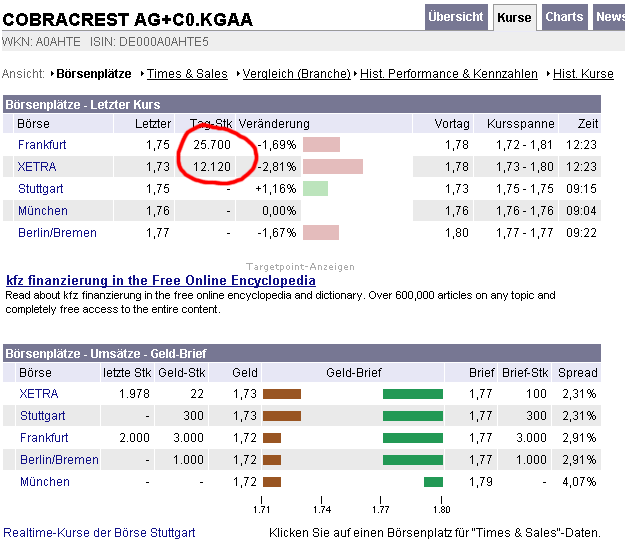Viewport: 625px width, 550px height.
Task: Open Hist. Kurse link
Action: 583,74
